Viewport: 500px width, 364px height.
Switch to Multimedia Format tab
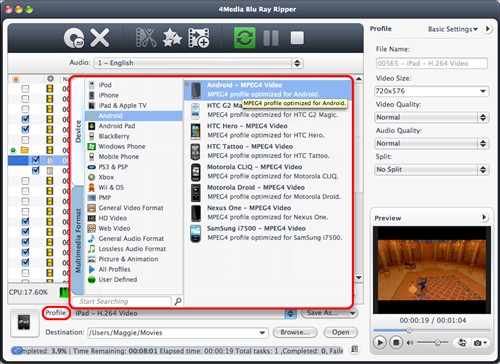coord(78,241)
